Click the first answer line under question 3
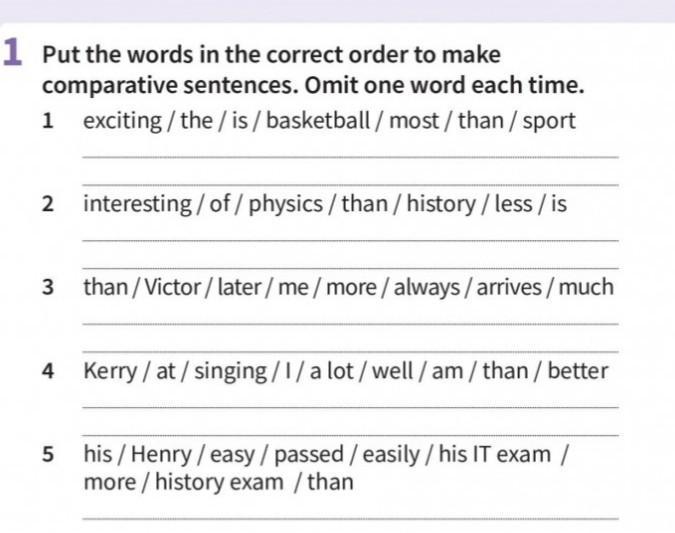The width and height of the screenshot is (675, 533). (x=350, y=324)
